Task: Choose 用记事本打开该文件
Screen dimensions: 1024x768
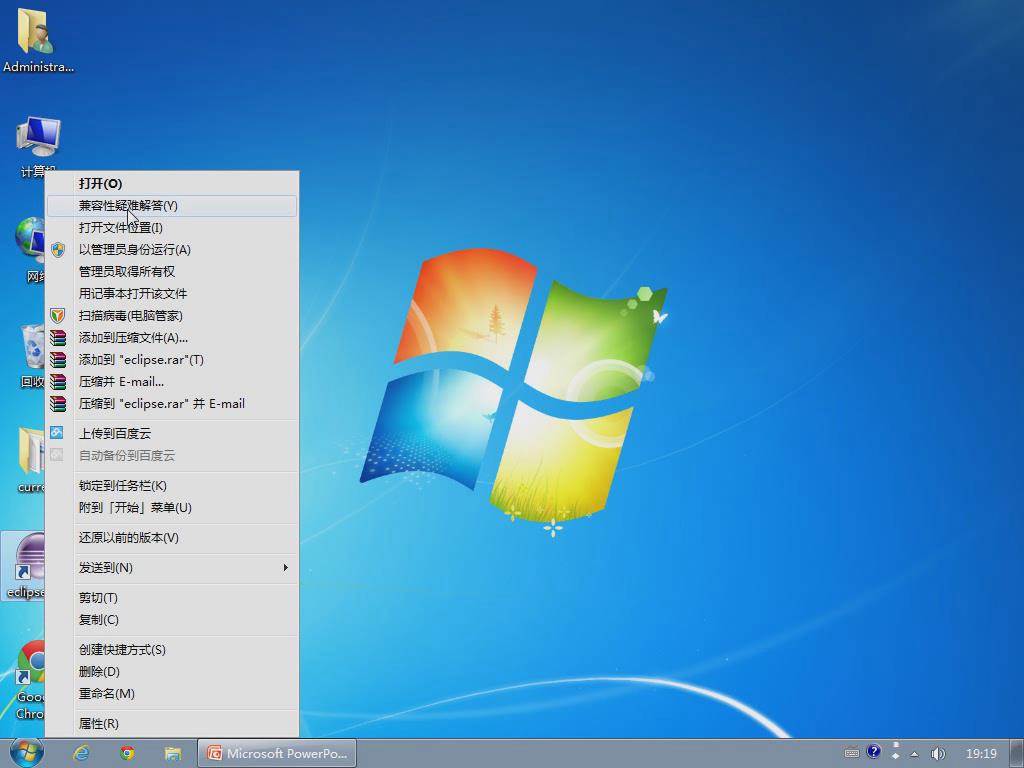Action: [x=172, y=294]
